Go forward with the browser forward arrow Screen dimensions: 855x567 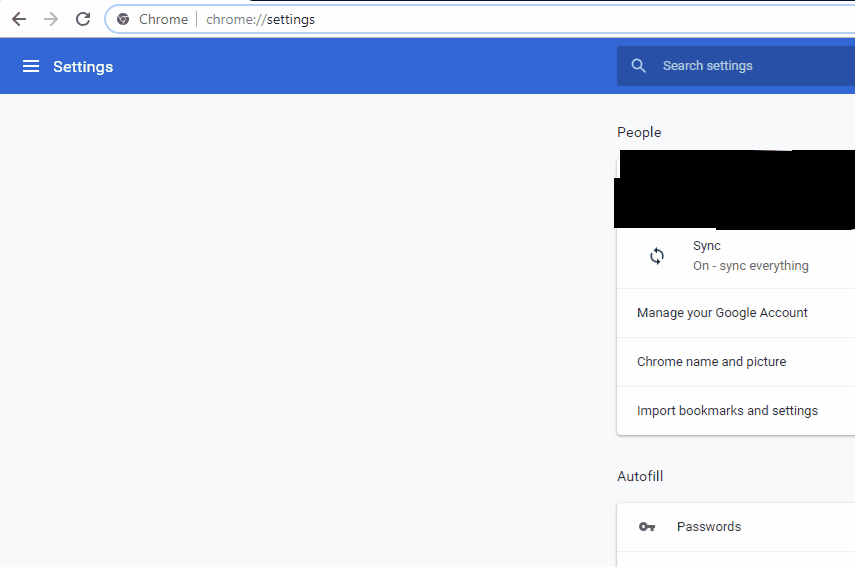coord(51,20)
